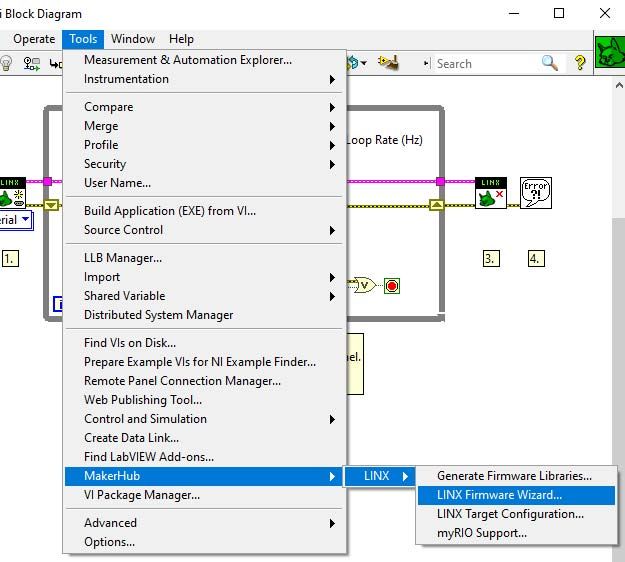This screenshot has height=562, width=625.
Task: Open the Help menu
Action: [181, 39]
